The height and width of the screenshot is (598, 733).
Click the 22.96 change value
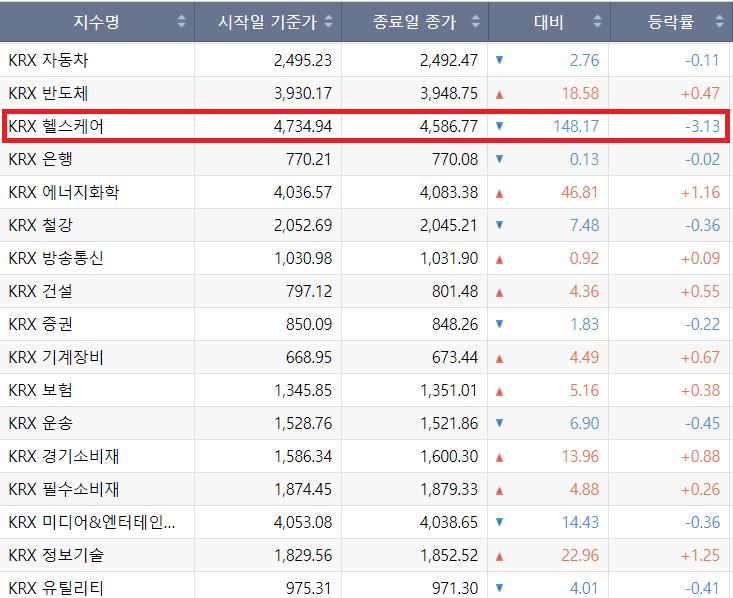580,555
